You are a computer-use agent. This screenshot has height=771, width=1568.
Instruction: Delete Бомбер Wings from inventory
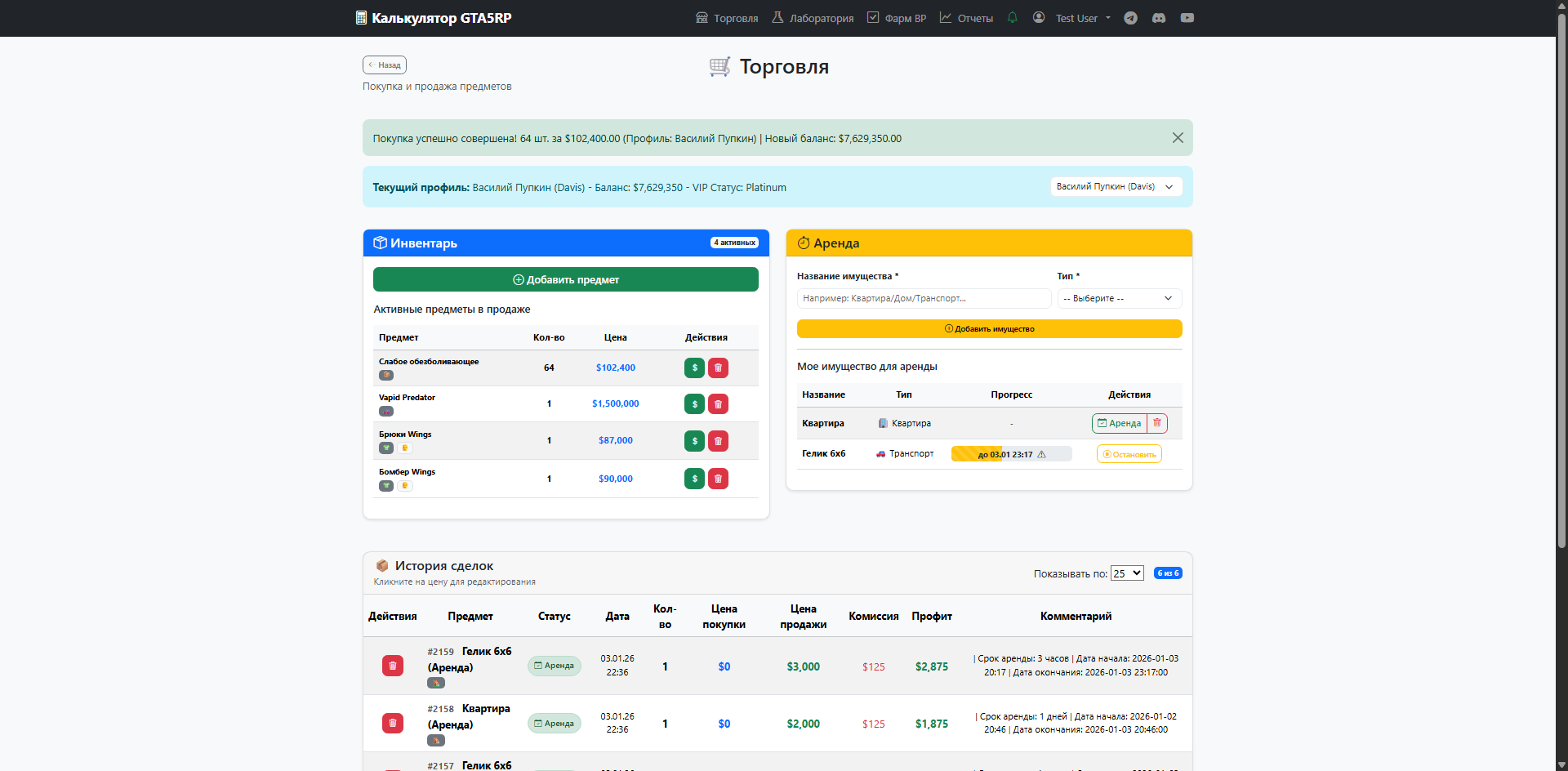(718, 479)
